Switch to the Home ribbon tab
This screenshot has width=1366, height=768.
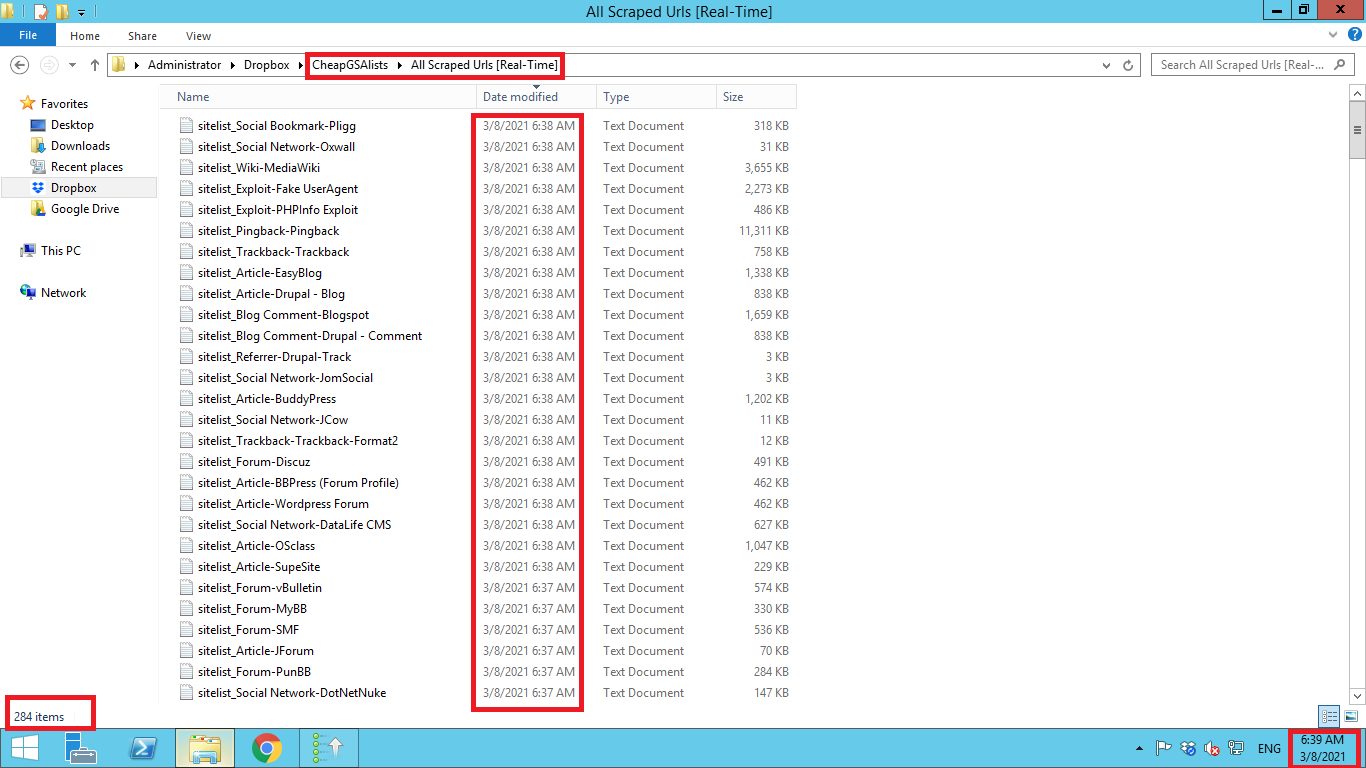pos(85,36)
